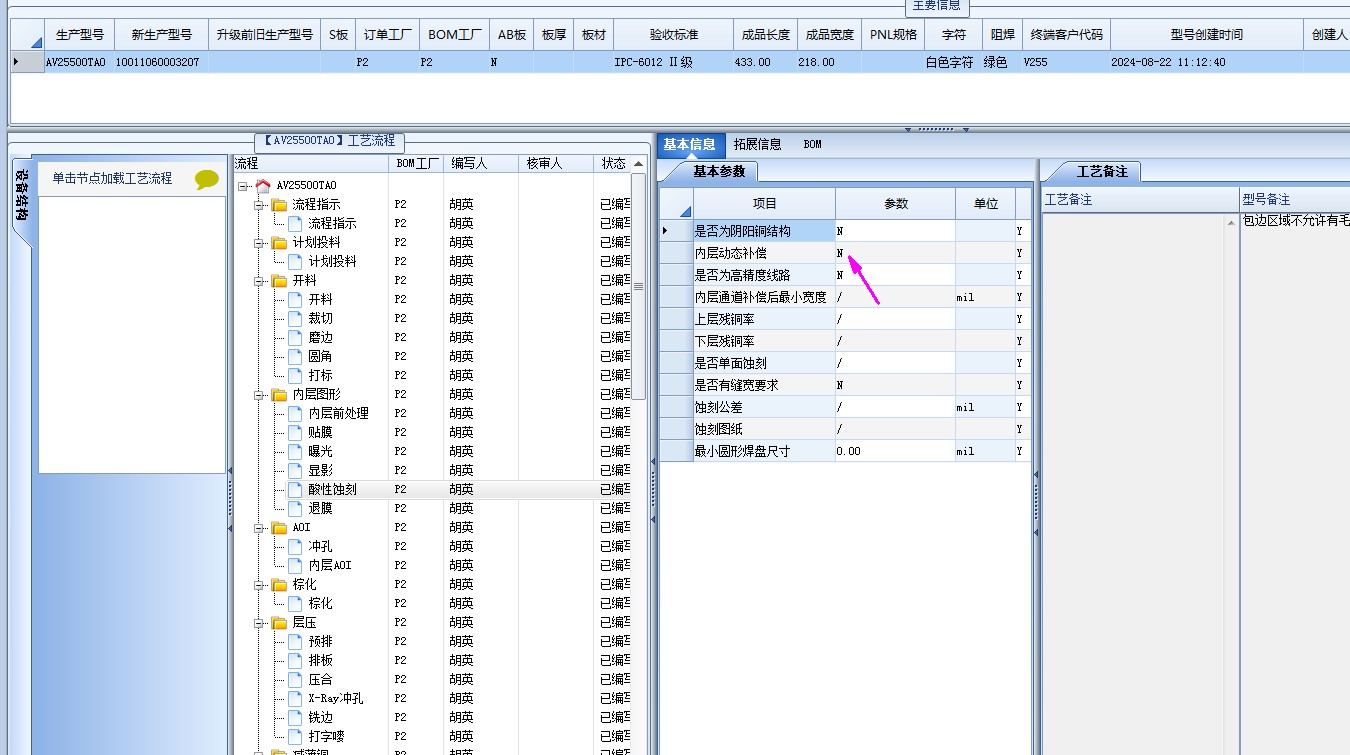Click the page icon beside 显影
The height and width of the screenshot is (755, 1350).
(x=295, y=470)
